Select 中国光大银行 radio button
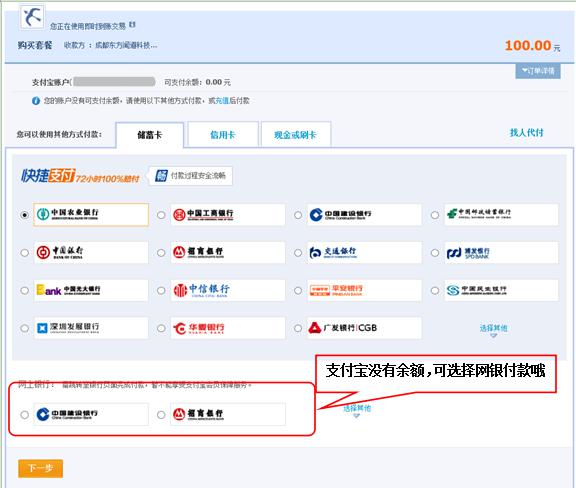The width and height of the screenshot is (576, 488). point(24,291)
